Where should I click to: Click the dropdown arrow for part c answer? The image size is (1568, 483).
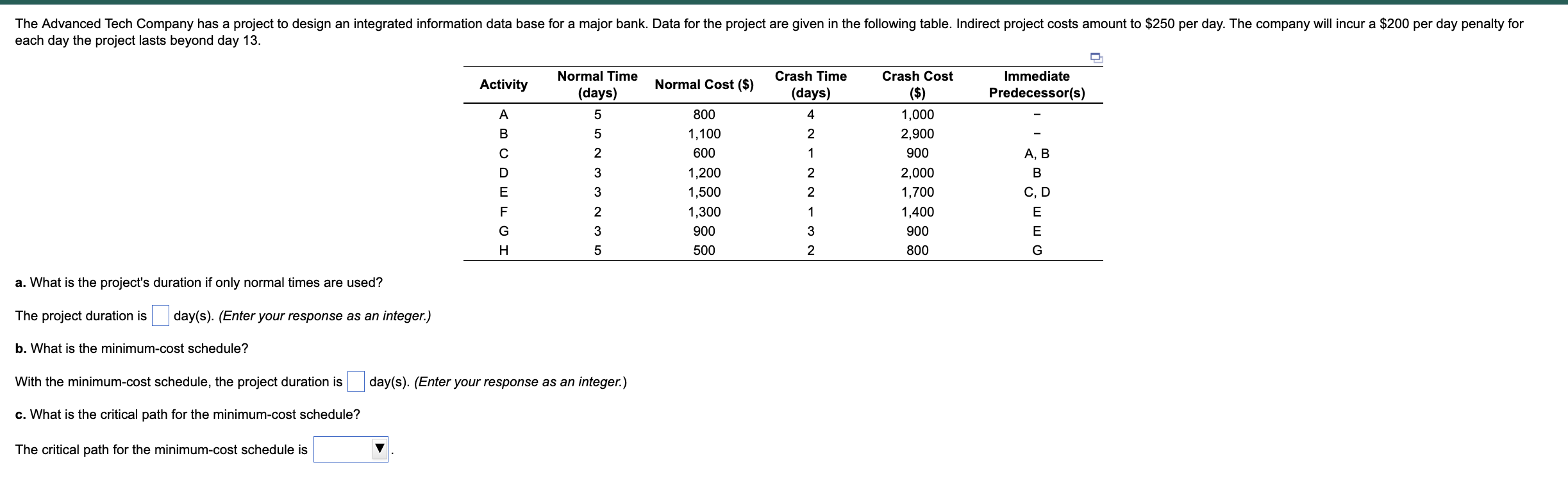(380, 450)
